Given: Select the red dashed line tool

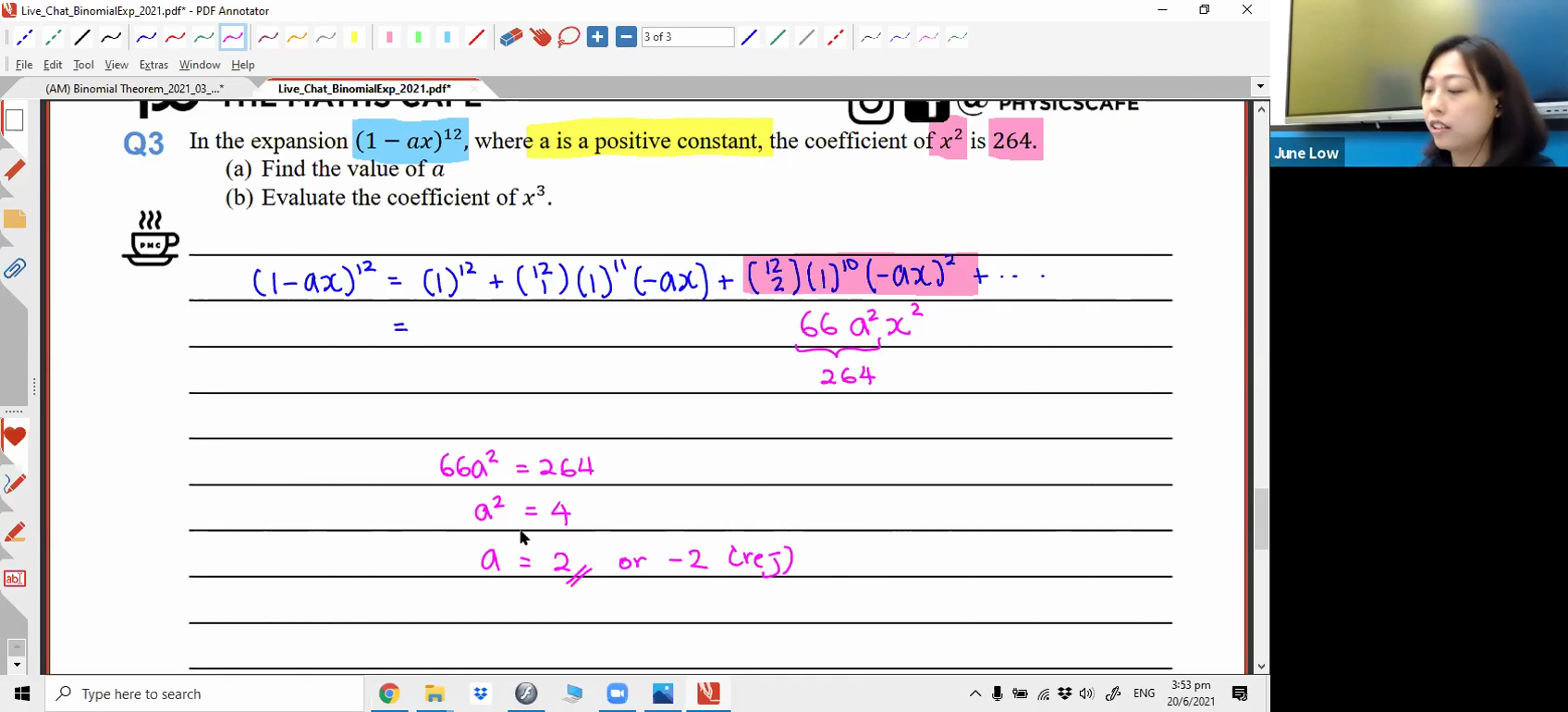Looking at the screenshot, I should 836,38.
